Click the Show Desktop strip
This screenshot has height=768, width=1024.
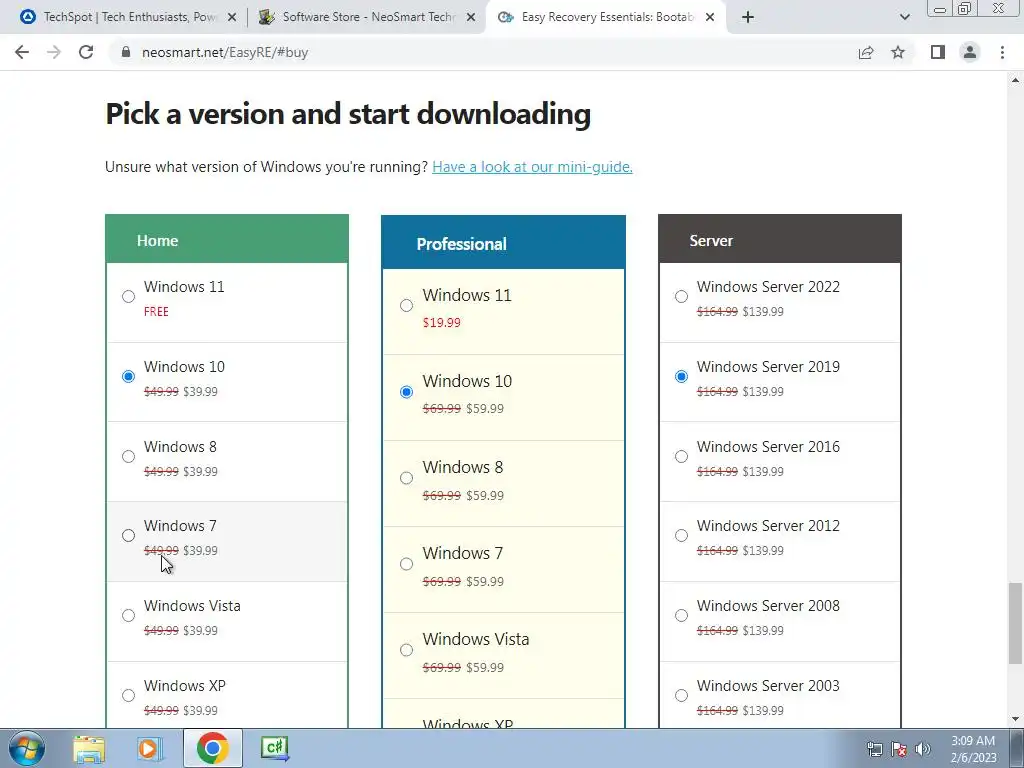click(1017, 748)
